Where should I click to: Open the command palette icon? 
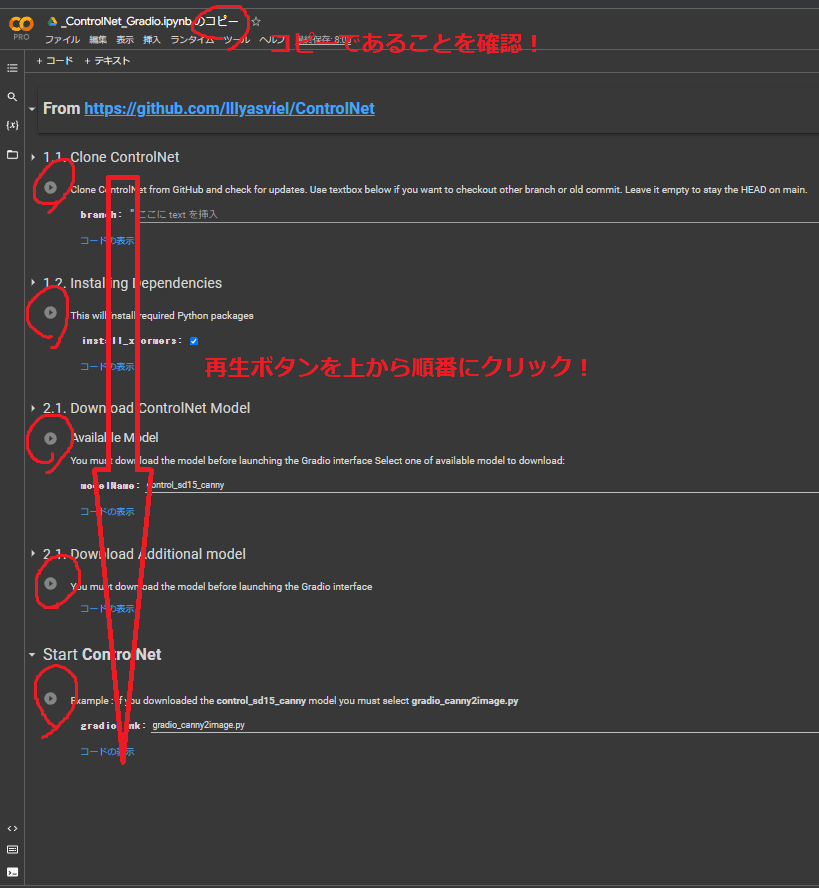12,849
